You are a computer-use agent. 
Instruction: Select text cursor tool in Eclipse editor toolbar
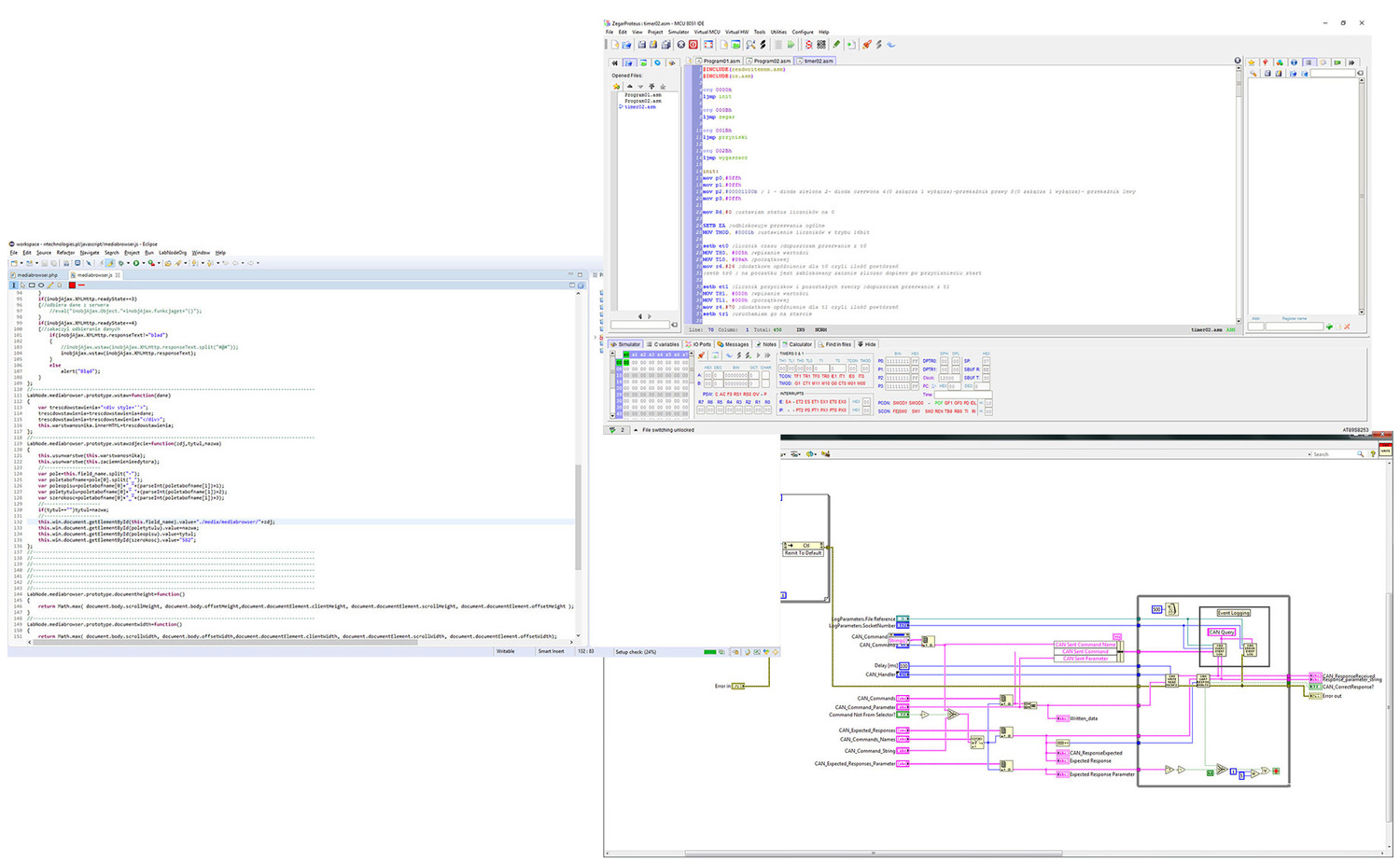[14, 285]
